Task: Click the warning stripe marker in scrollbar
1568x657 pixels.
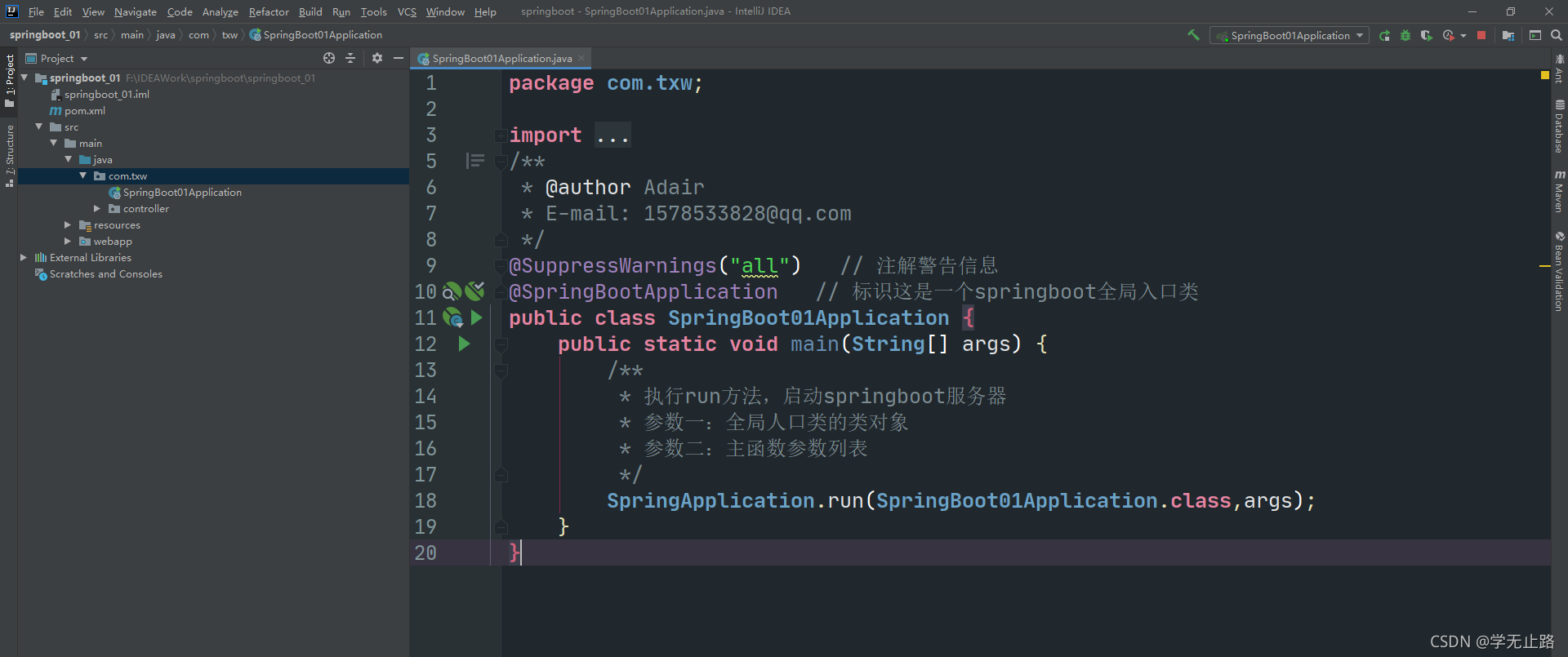Action: tap(1544, 266)
